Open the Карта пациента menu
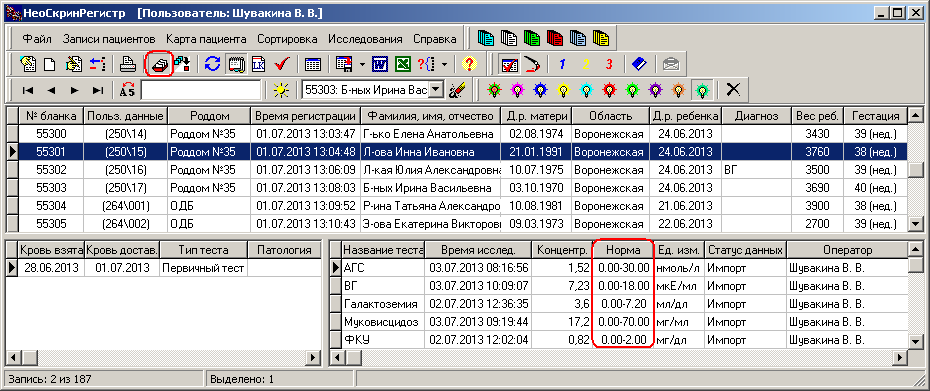The height and width of the screenshot is (391, 930). pos(206,39)
